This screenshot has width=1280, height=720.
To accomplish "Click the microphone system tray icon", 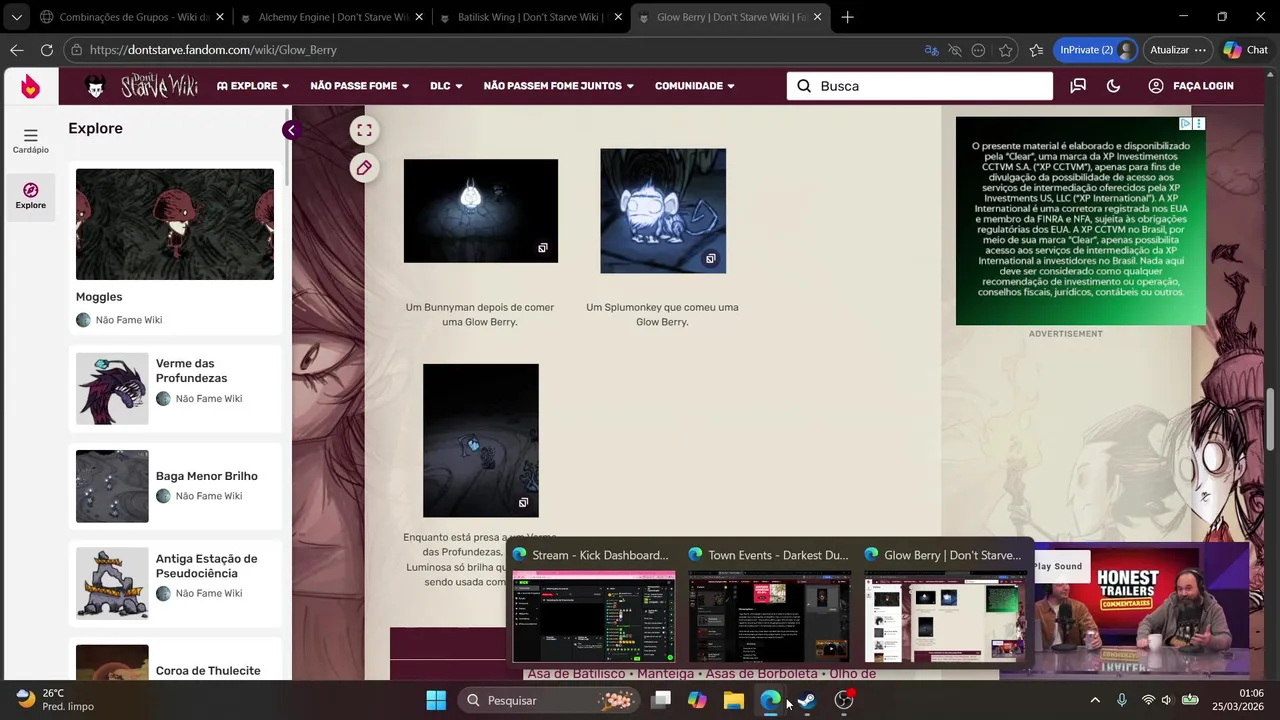I will 1122,700.
